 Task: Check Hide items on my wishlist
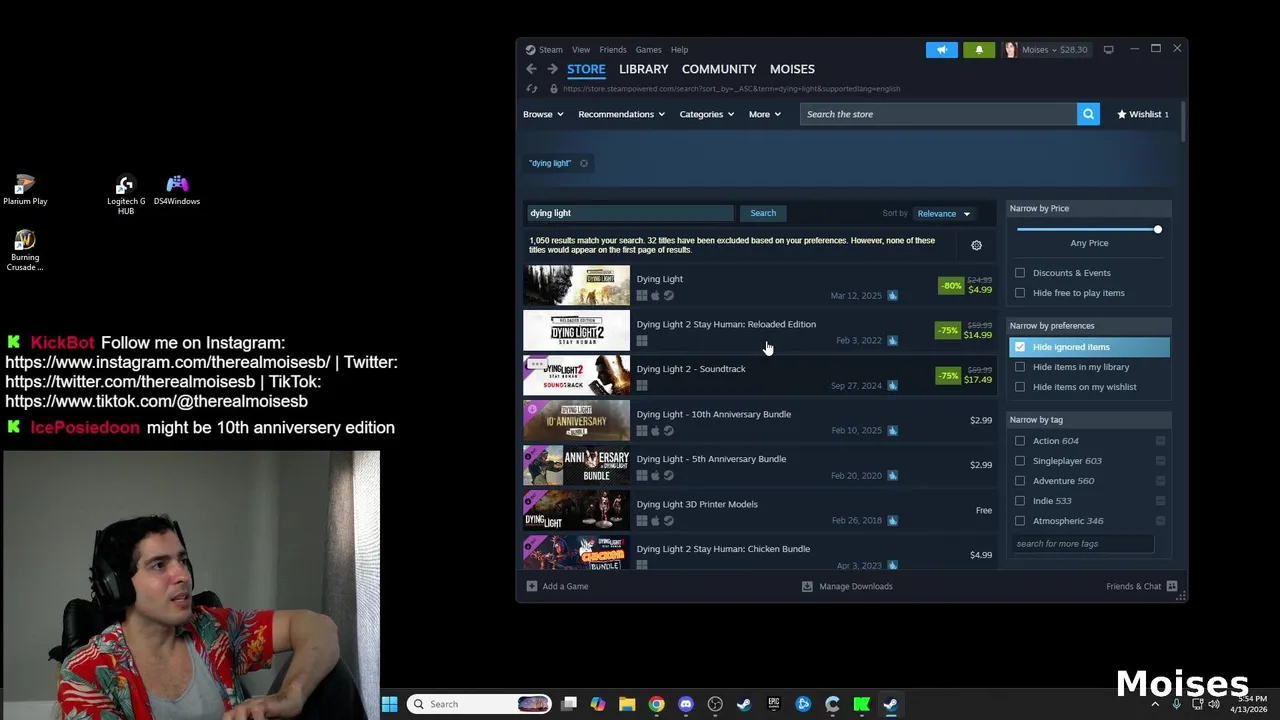pos(1020,387)
